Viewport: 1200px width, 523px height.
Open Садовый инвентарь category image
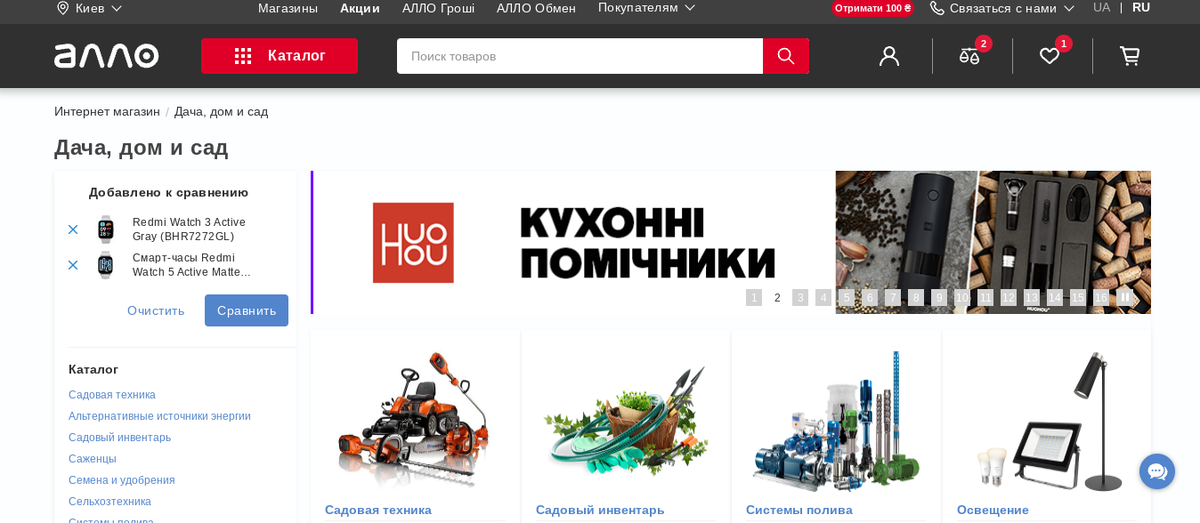(626, 420)
